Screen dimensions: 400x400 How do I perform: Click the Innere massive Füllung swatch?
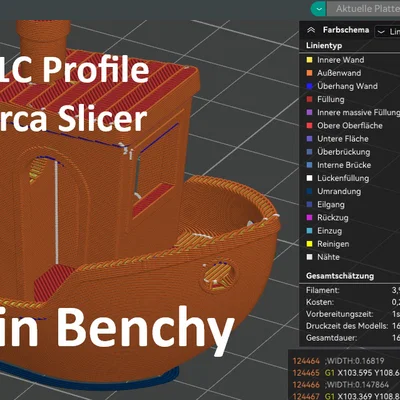(309, 112)
